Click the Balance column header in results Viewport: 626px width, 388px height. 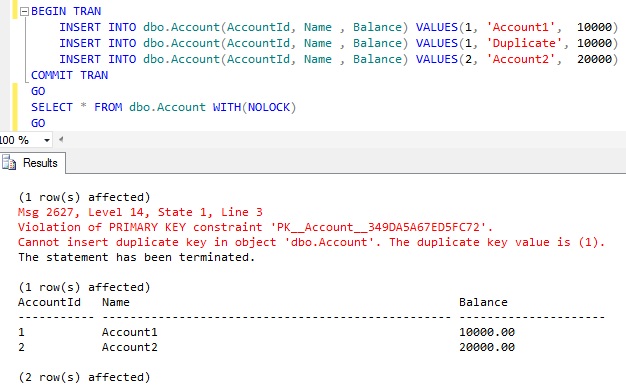[483, 302]
